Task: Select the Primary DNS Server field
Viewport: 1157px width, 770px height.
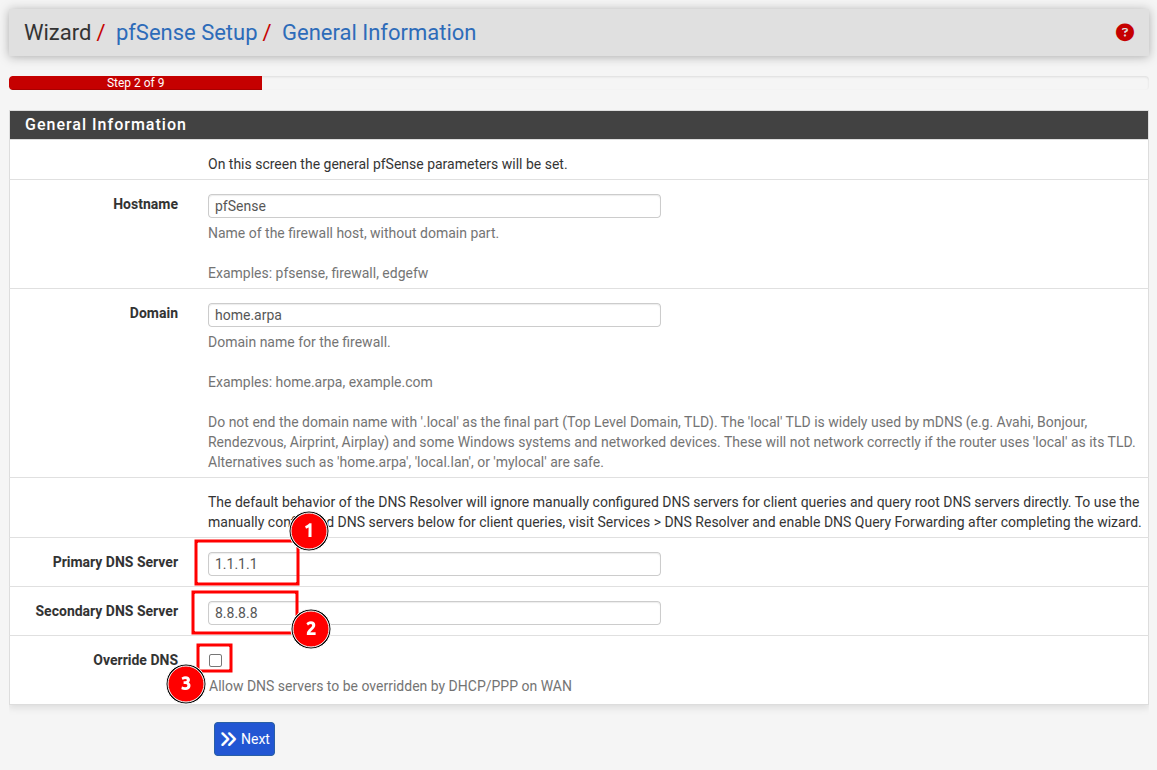Action: coord(434,564)
